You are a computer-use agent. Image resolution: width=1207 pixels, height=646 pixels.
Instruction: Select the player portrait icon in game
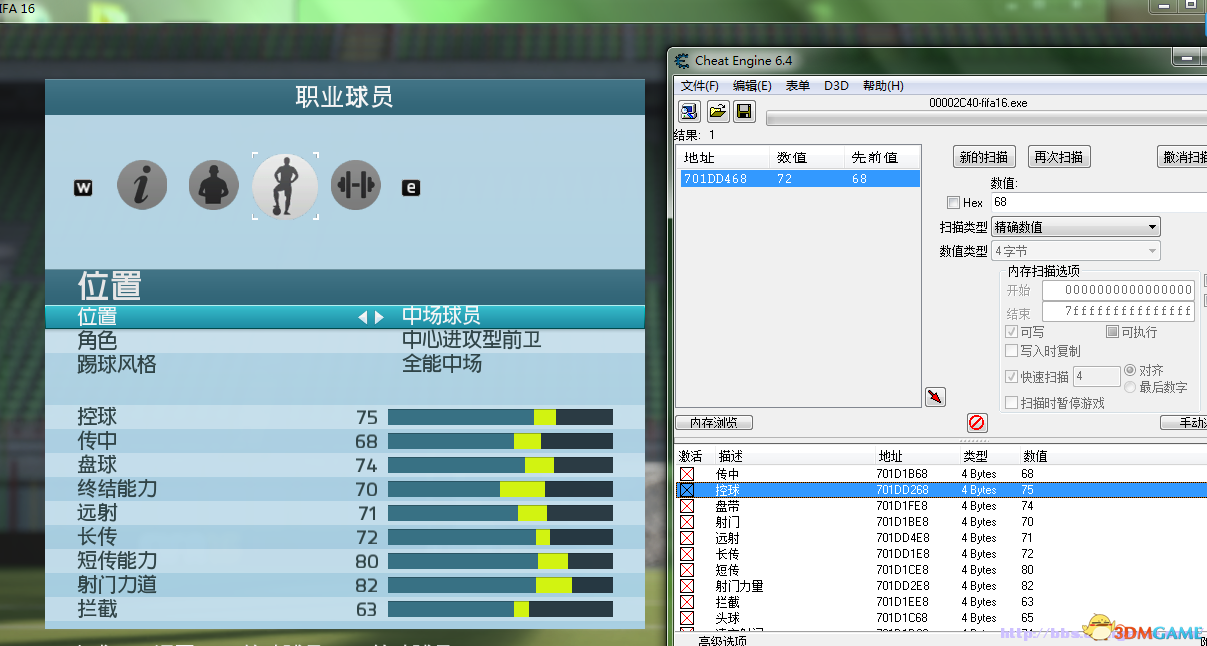point(213,185)
